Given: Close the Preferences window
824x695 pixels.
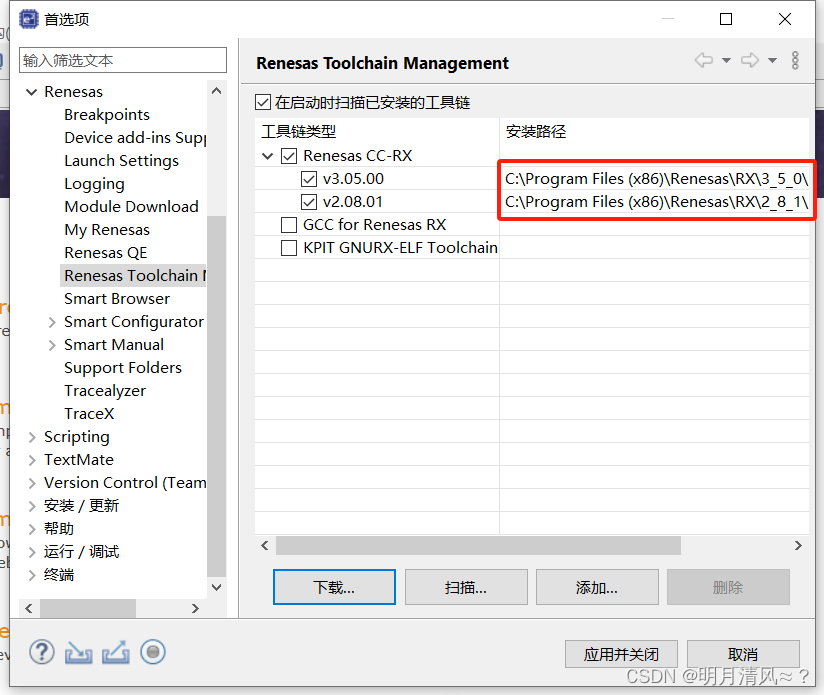Looking at the screenshot, I should click(785, 19).
